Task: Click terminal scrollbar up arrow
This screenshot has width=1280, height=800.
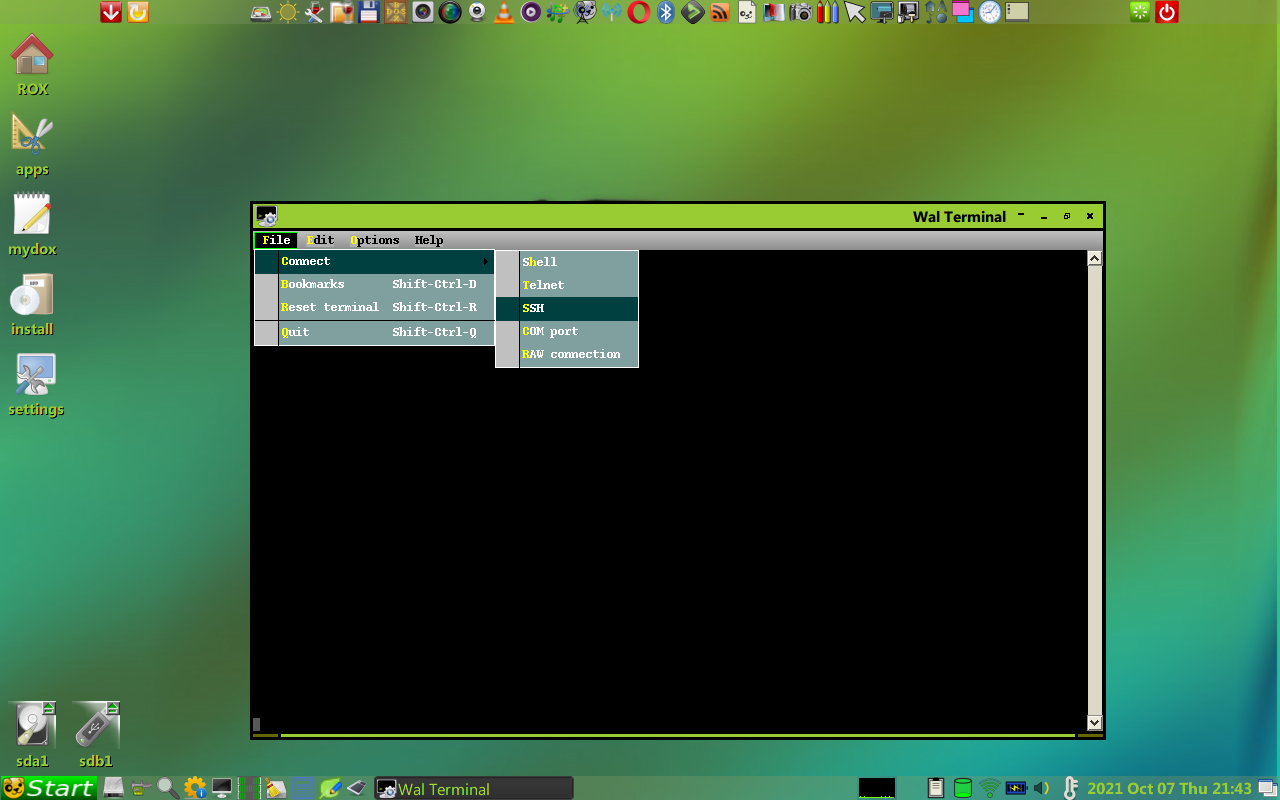Action: pyautogui.click(x=1094, y=259)
